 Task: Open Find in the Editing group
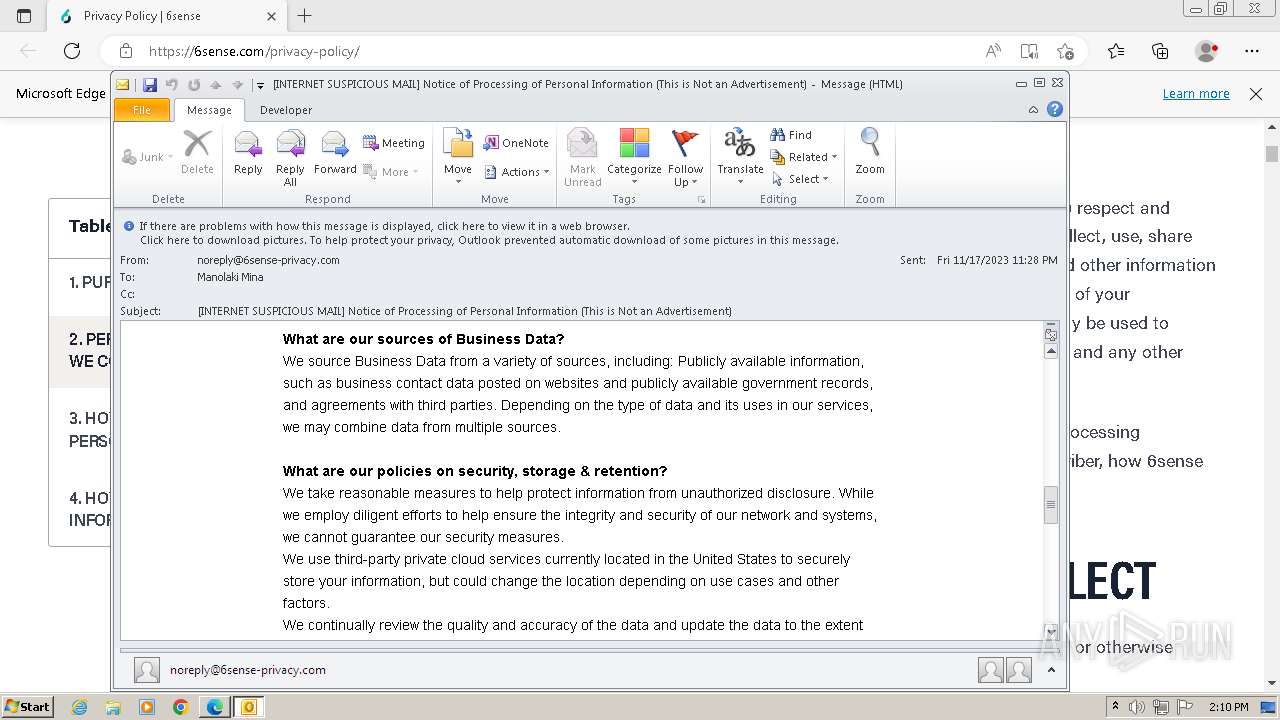tap(791, 135)
